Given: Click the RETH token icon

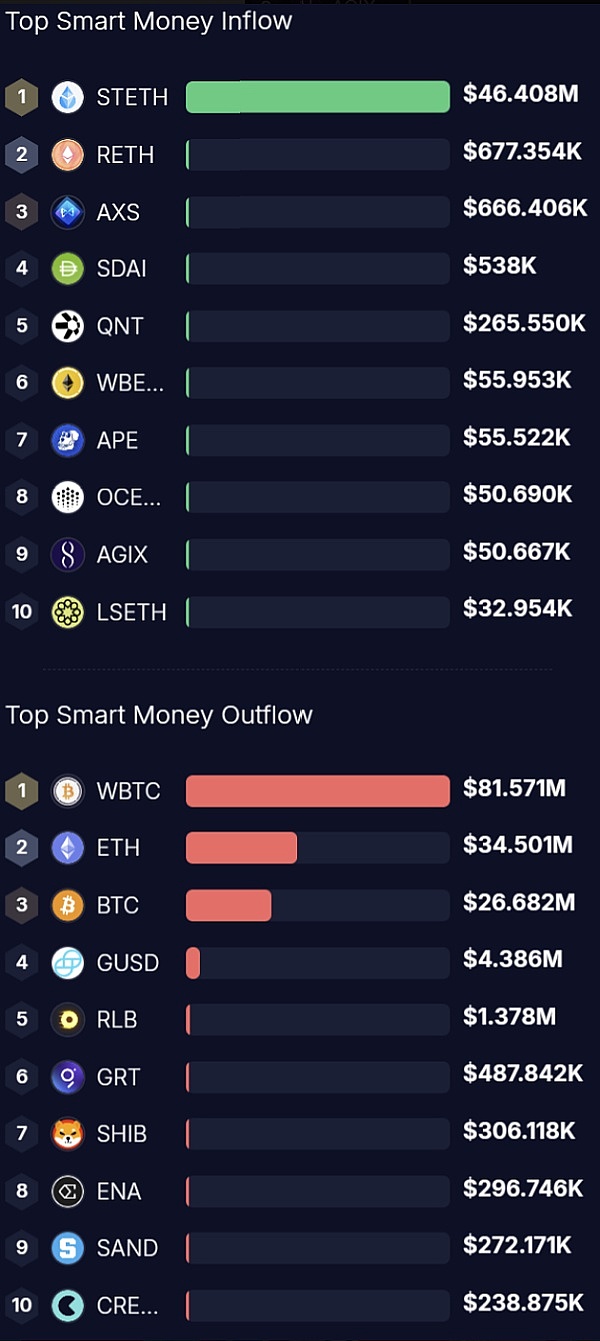Looking at the screenshot, I should 68,154.
